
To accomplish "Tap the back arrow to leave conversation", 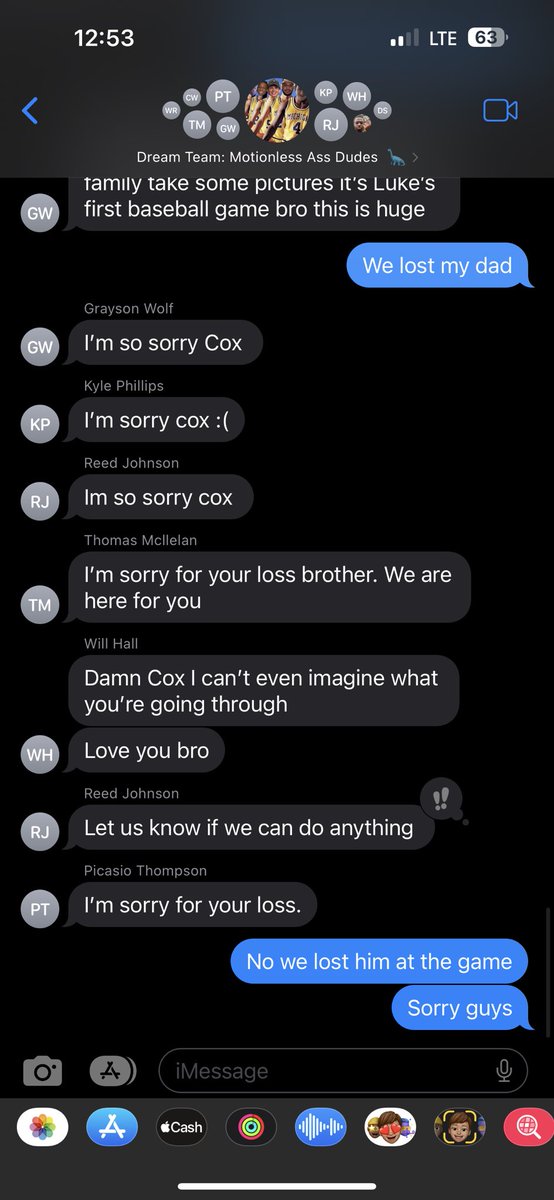I will (30, 110).
